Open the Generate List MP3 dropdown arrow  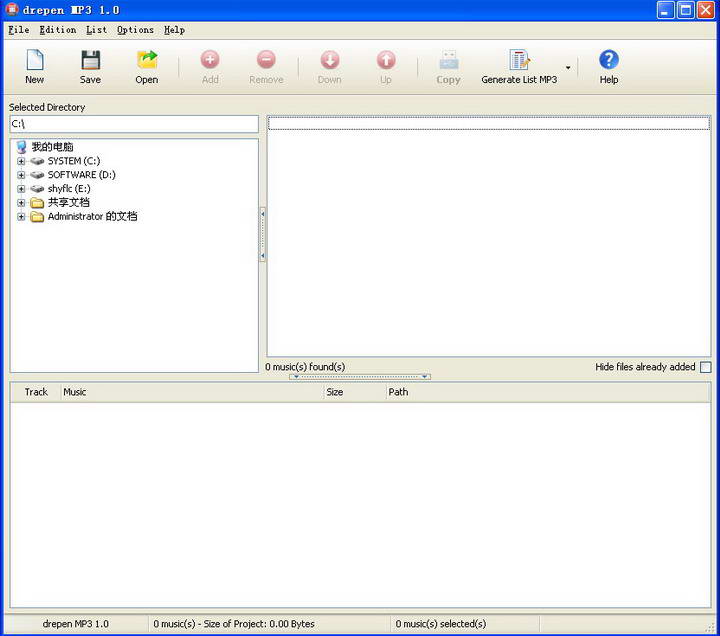[x=568, y=68]
